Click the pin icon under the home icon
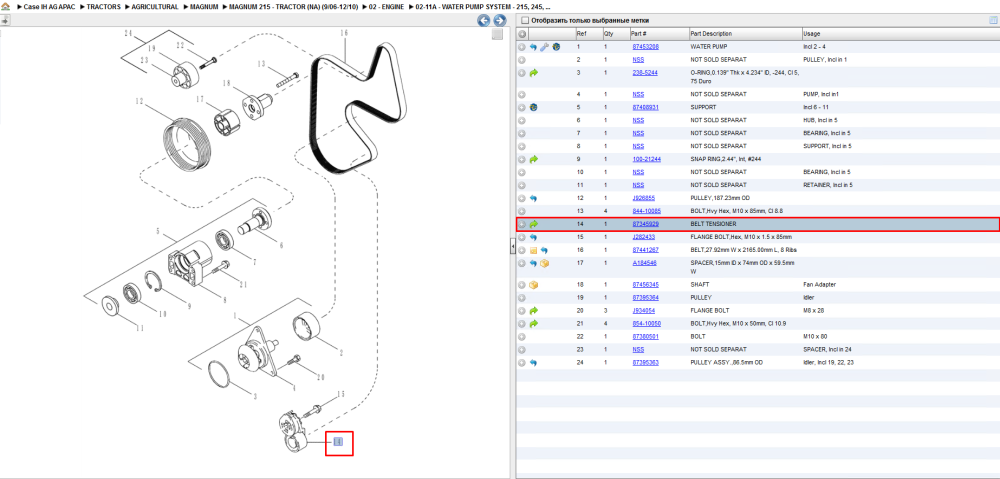The width and height of the screenshot is (1000, 479). [x=5, y=20]
